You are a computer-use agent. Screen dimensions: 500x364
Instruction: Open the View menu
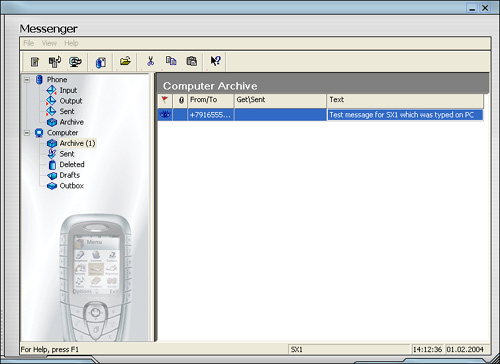[x=49, y=43]
